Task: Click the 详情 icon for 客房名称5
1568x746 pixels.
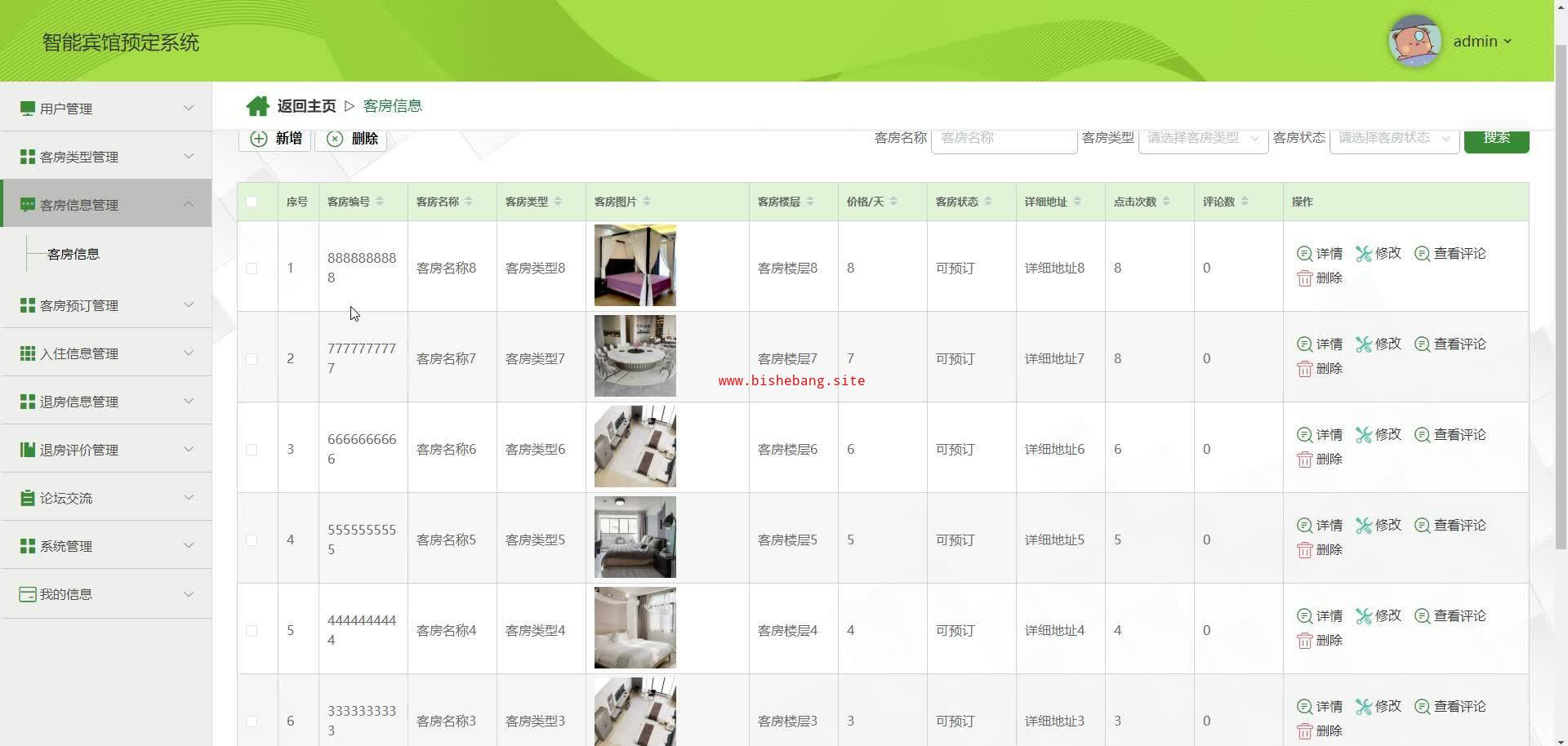Action: pos(1305,526)
